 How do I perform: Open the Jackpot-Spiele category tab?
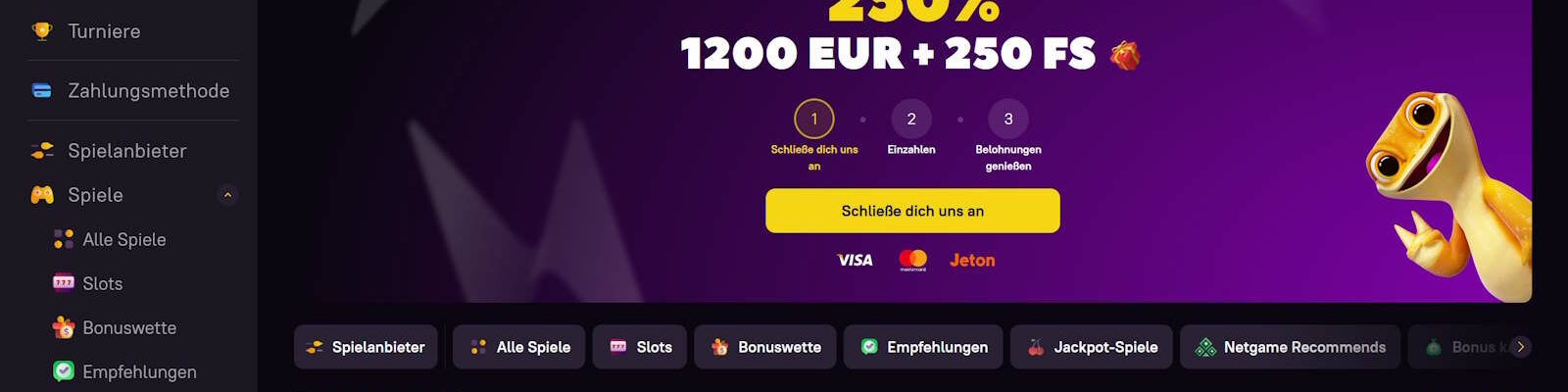pyautogui.click(x=1091, y=347)
